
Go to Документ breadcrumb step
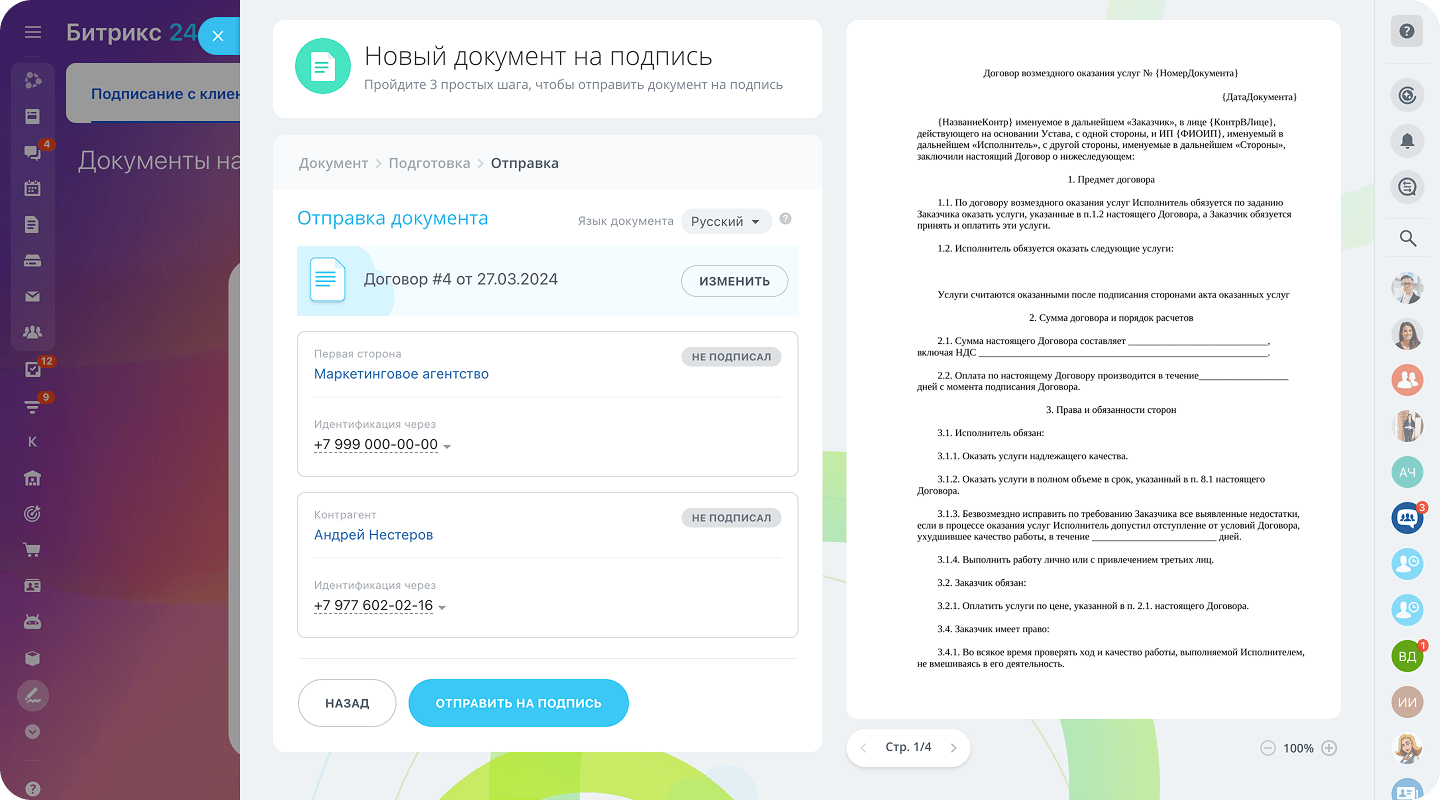pos(333,163)
